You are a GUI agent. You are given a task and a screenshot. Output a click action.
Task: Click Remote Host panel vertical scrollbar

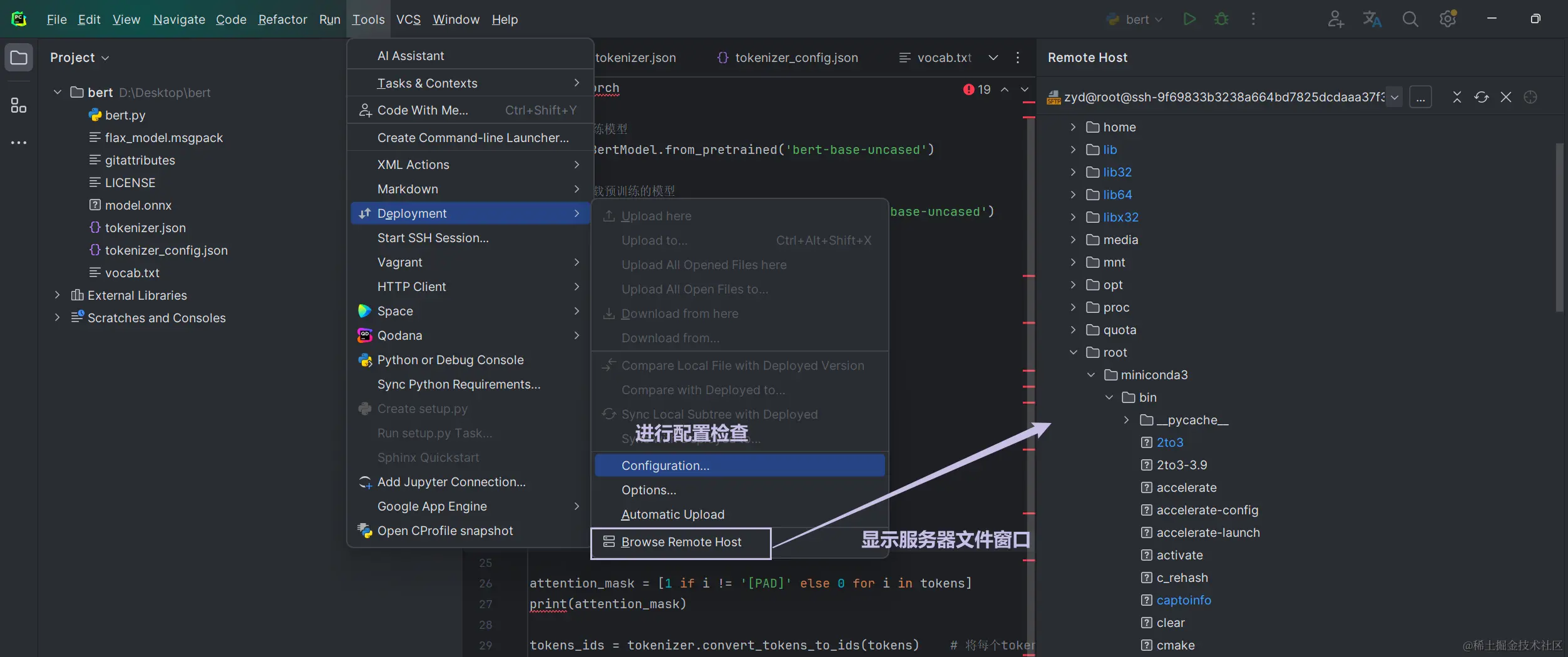1559,227
